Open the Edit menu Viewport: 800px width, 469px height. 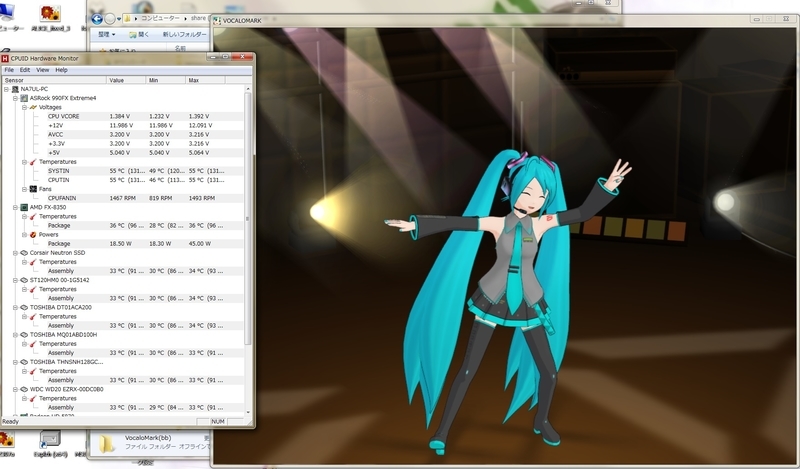point(25,70)
